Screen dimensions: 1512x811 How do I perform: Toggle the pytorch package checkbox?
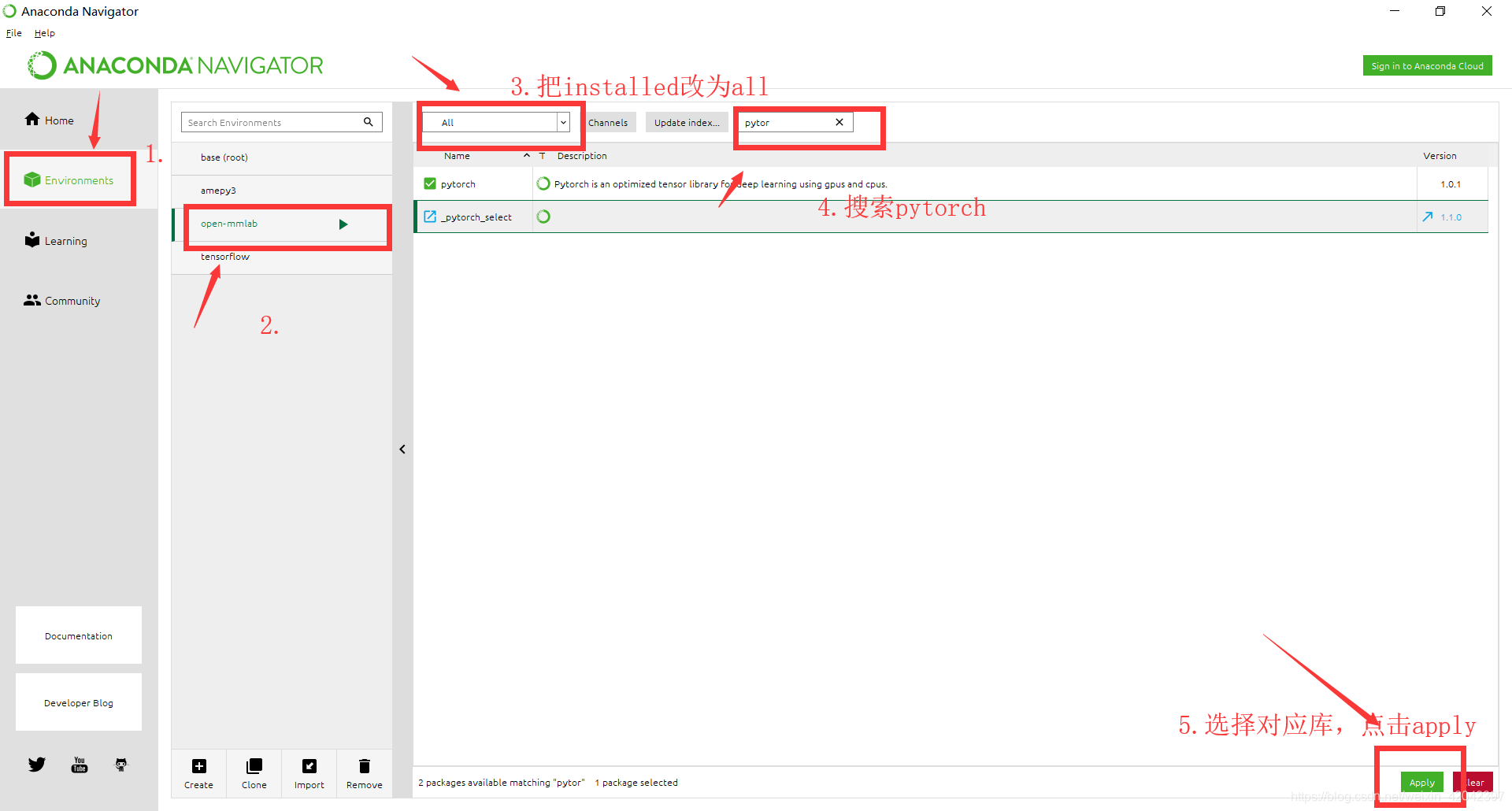point(430,183)
